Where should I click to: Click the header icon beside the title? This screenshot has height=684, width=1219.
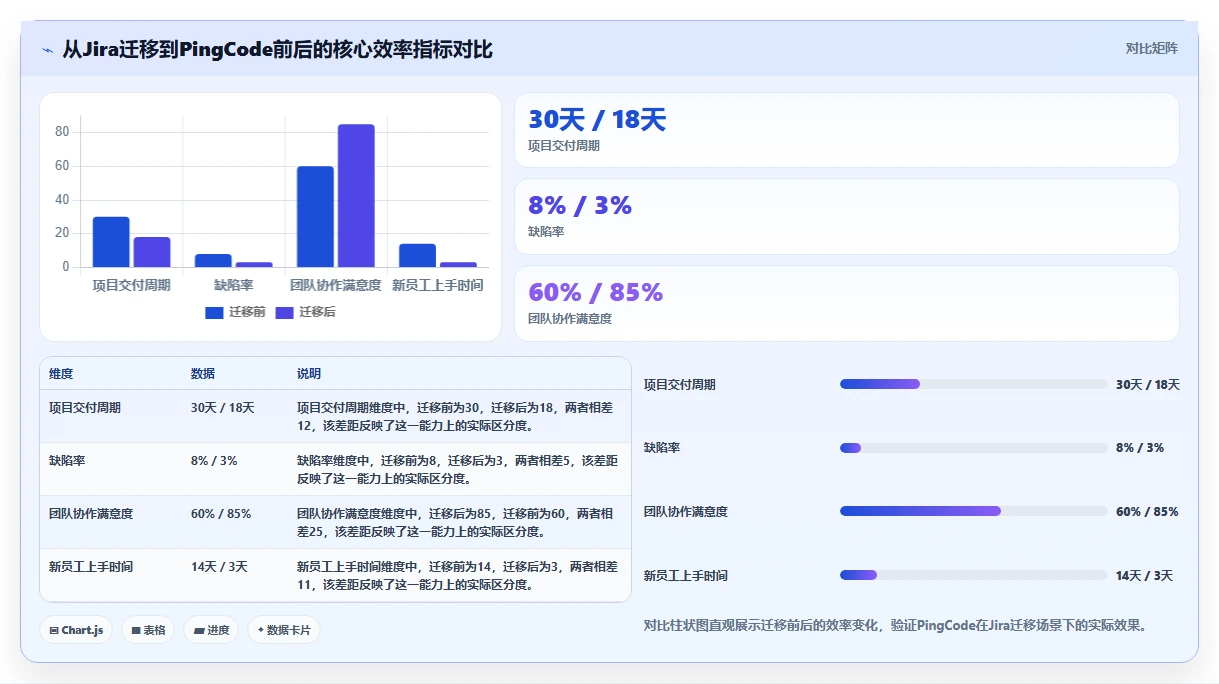(x=48, y=49)
